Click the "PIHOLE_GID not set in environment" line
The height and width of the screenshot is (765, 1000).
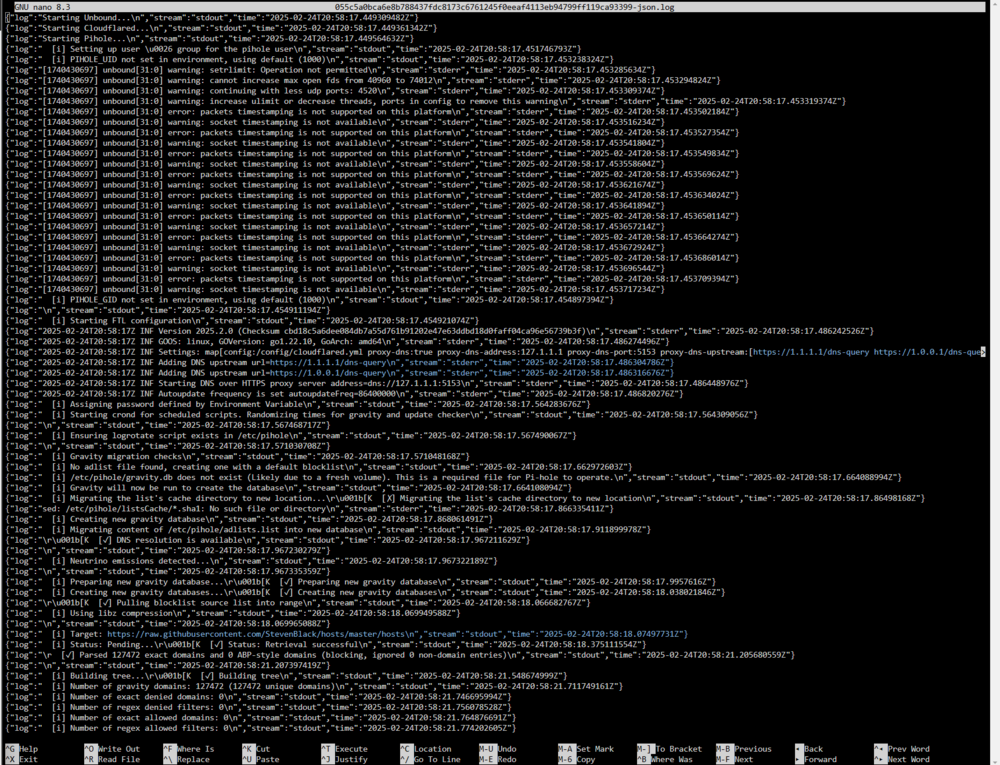click(309, 300)
